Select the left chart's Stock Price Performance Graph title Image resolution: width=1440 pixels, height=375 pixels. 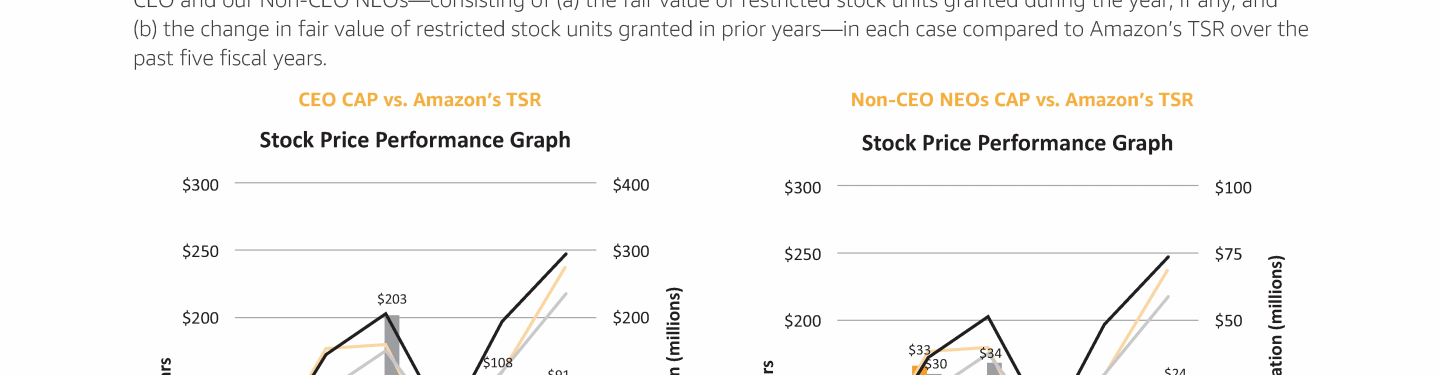[x=415, y=140]
